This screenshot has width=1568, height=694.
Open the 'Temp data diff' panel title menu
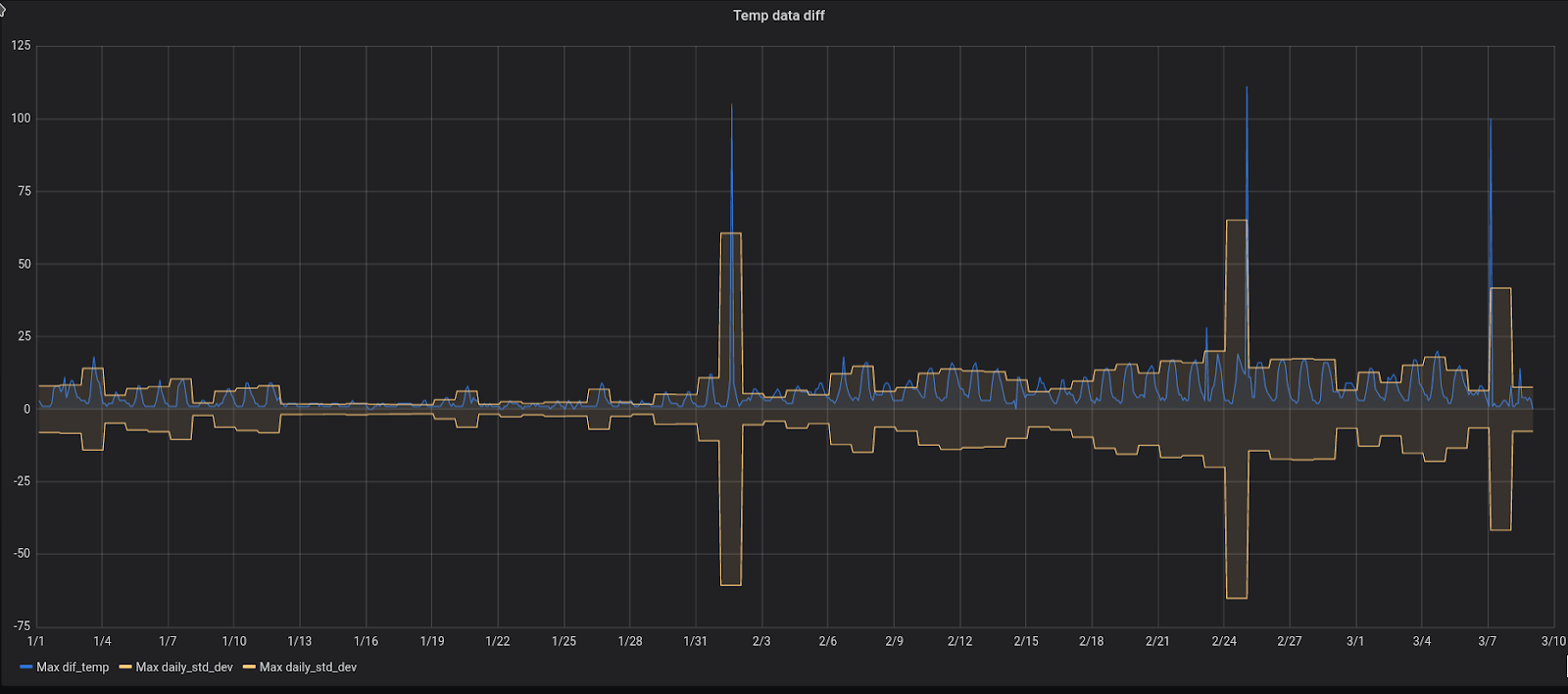coord(778,15)
